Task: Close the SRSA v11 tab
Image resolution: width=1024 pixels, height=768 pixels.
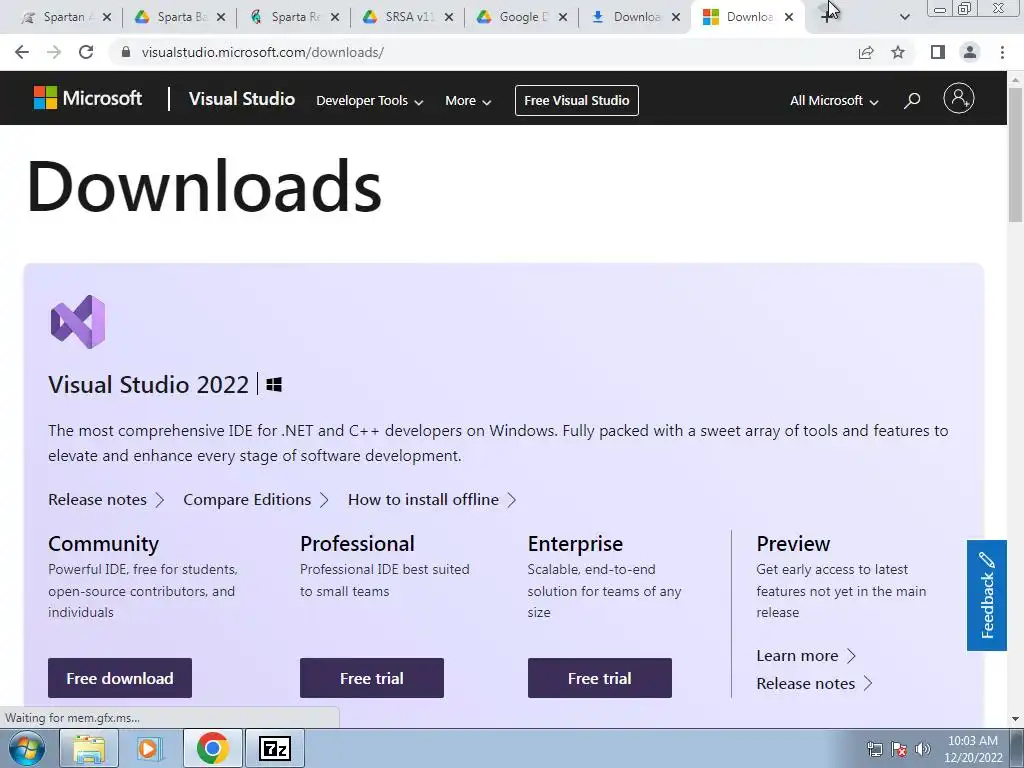Action: tap(449, 17)
